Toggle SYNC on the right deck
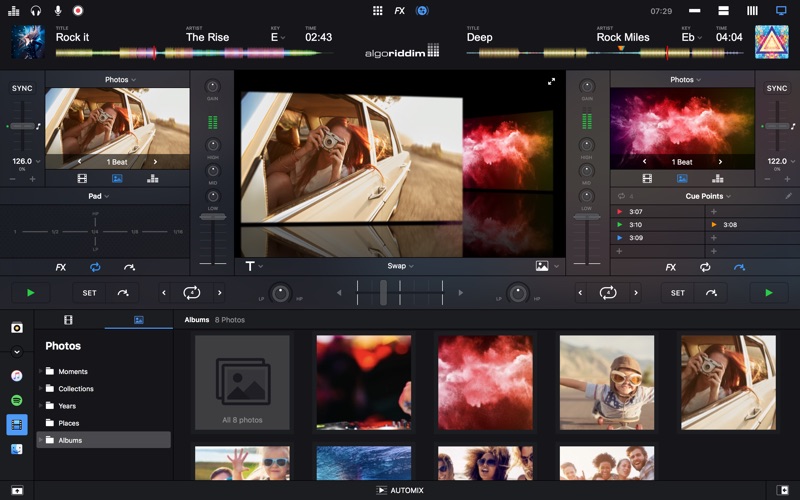The height and width of the screenshot is (500, 800). point(777,88)
